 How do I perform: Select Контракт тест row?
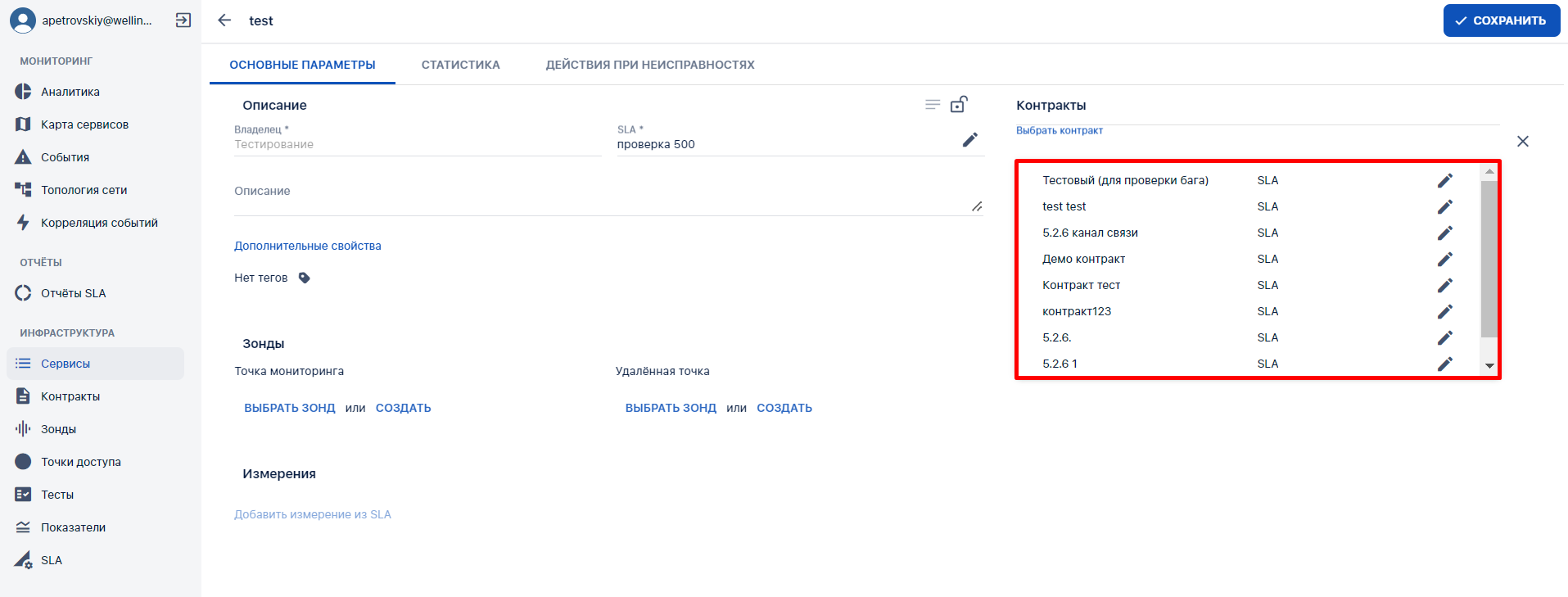pyautogui.click(x=1250, y=285)
